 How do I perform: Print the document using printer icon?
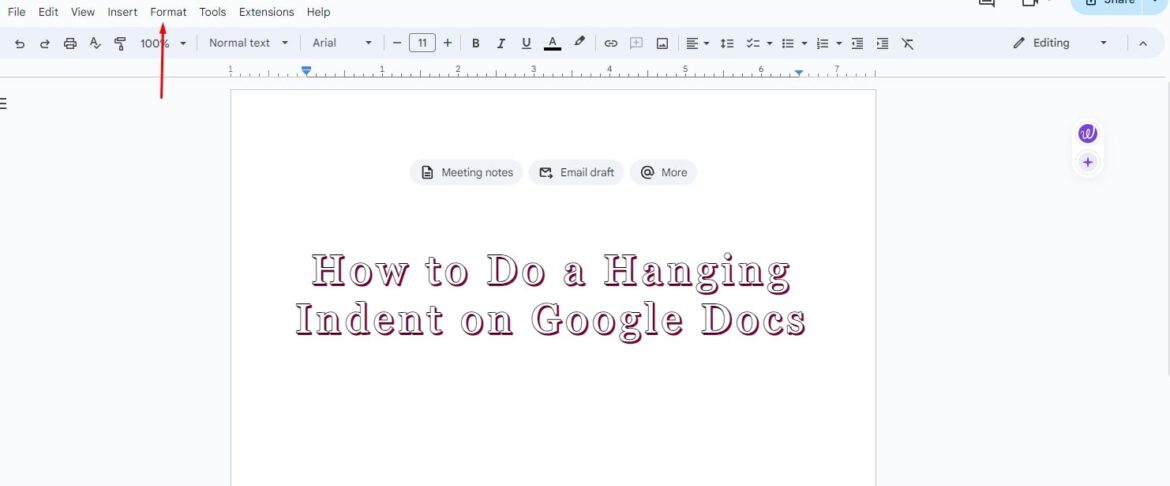[x=70, y=43]
